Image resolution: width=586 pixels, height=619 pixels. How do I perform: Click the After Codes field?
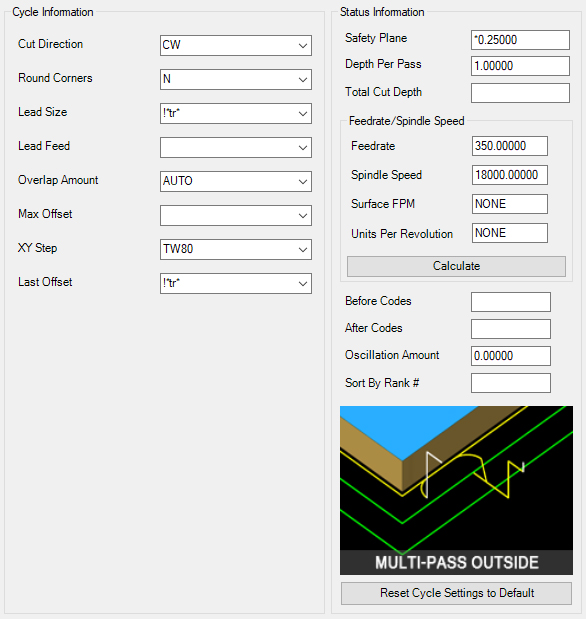pyautogui.click(x=511, y=329)
